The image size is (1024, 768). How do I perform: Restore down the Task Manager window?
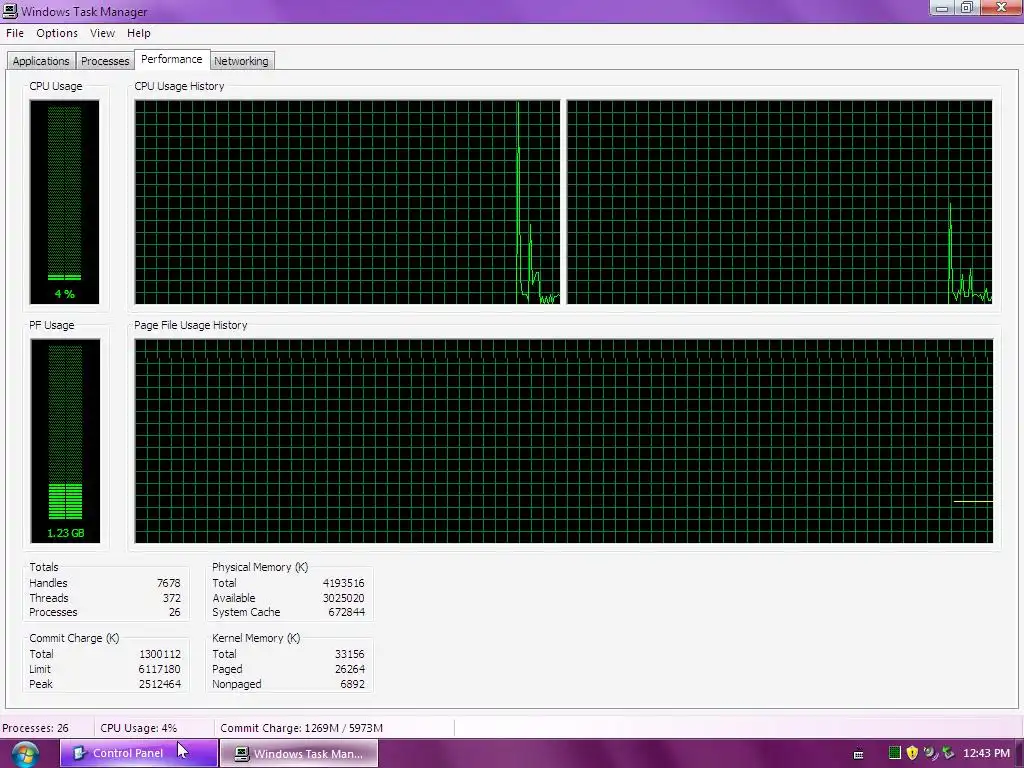coord(967,8)
